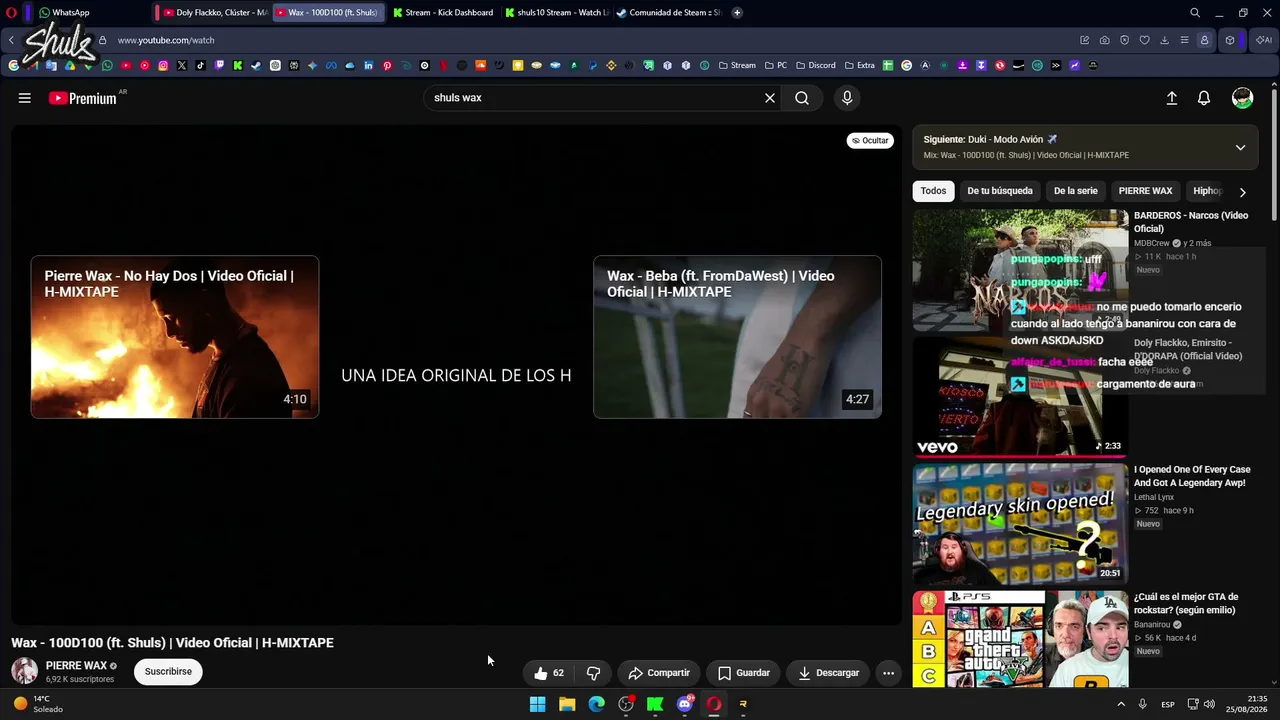
Task: Dislike the video with thumbs down
Action: (x=593, y=673)
